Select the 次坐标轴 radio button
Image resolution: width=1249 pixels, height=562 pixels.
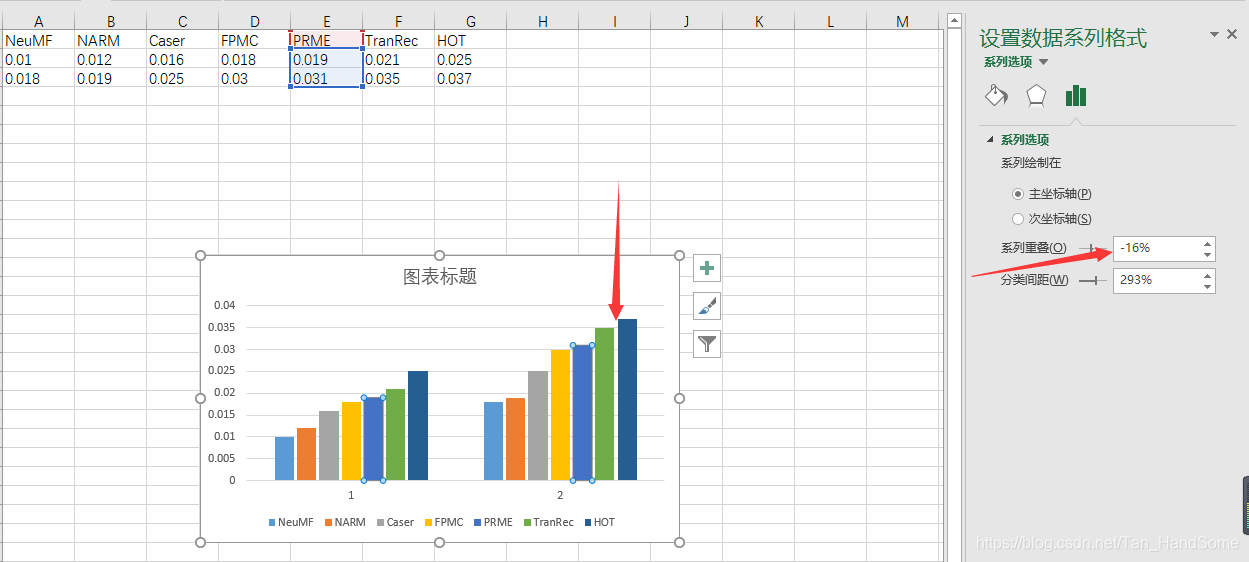click(x=1018, y=219)
